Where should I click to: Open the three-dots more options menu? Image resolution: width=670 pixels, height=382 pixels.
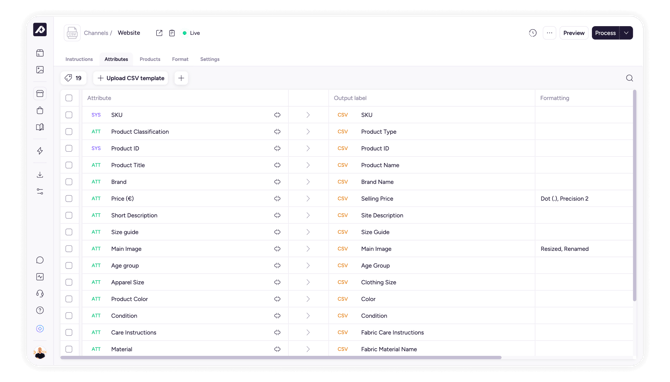point(550,33)
